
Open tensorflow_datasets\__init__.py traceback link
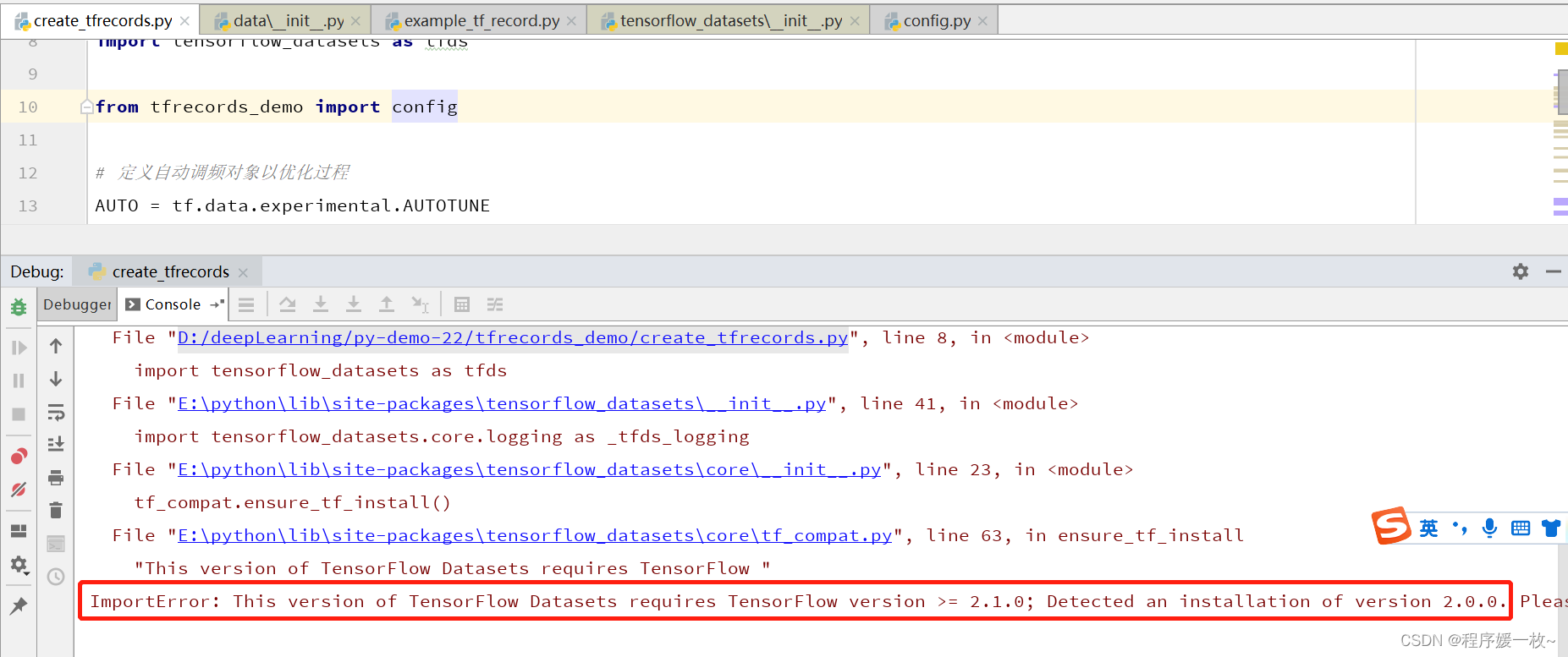coord(502,403)
